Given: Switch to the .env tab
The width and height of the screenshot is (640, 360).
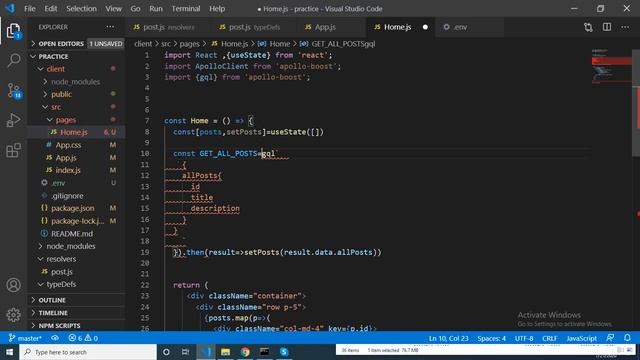Looking at the screenshot, I should tap(469, 27).
